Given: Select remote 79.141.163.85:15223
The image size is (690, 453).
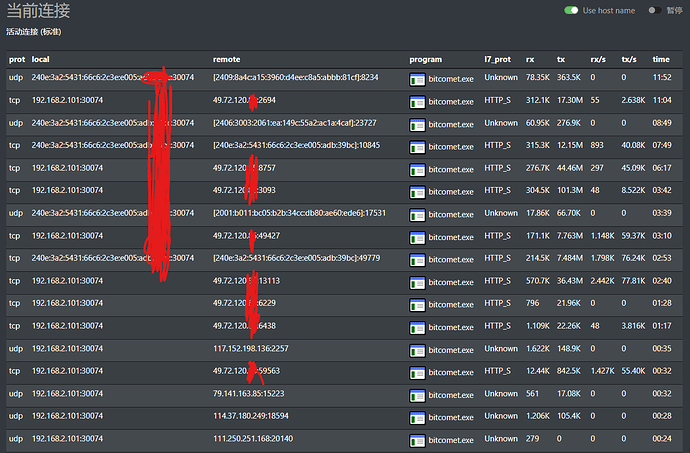Looking at the screenshot, I should point(249,394).
